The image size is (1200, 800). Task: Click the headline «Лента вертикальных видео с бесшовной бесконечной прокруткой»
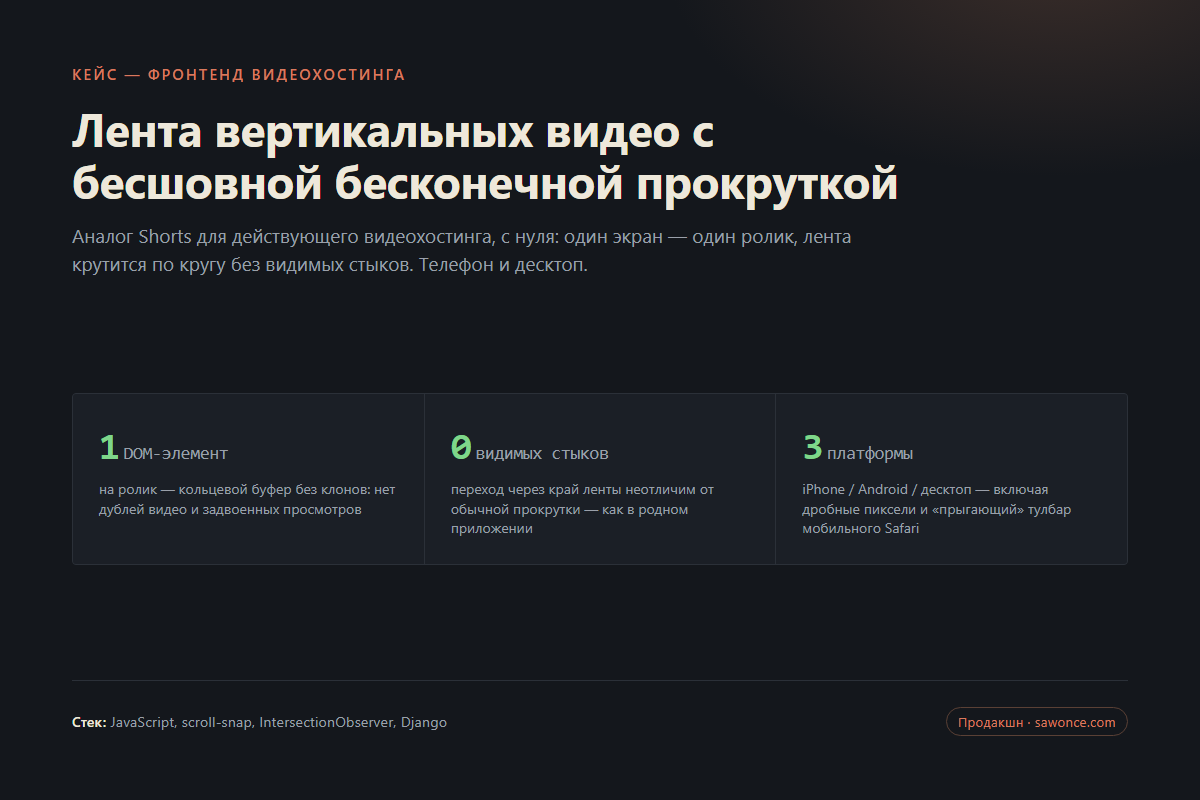(485, 159)
